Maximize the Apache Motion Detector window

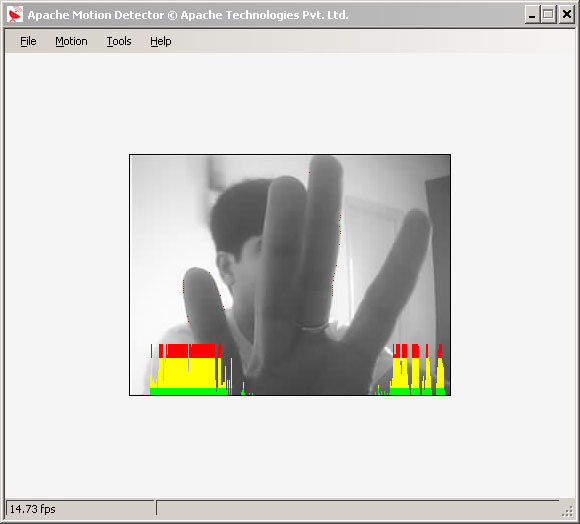point(549,15)
